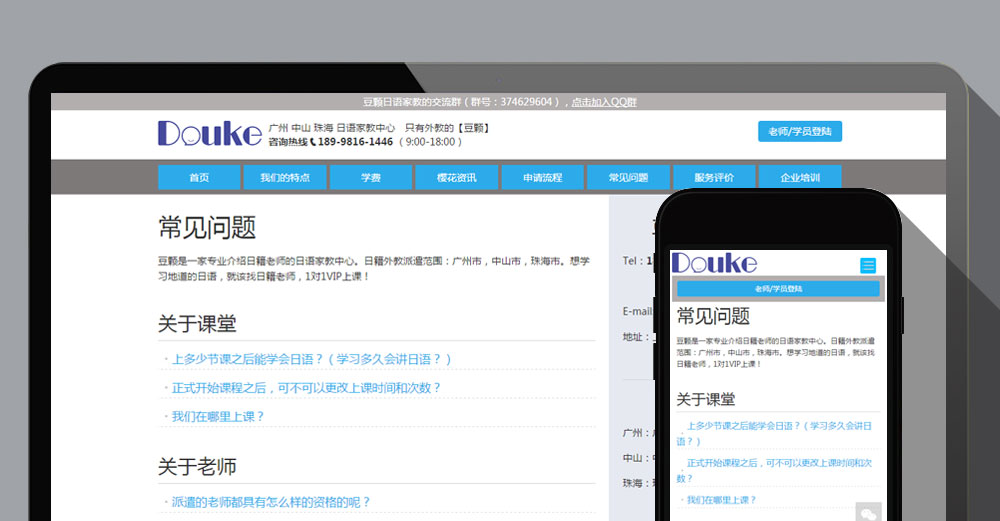Open desktop question 上多少节课之后能学会日语？
Image resolution: width=1000 pixels, height=521 pixels.
(x=311, y=359)
